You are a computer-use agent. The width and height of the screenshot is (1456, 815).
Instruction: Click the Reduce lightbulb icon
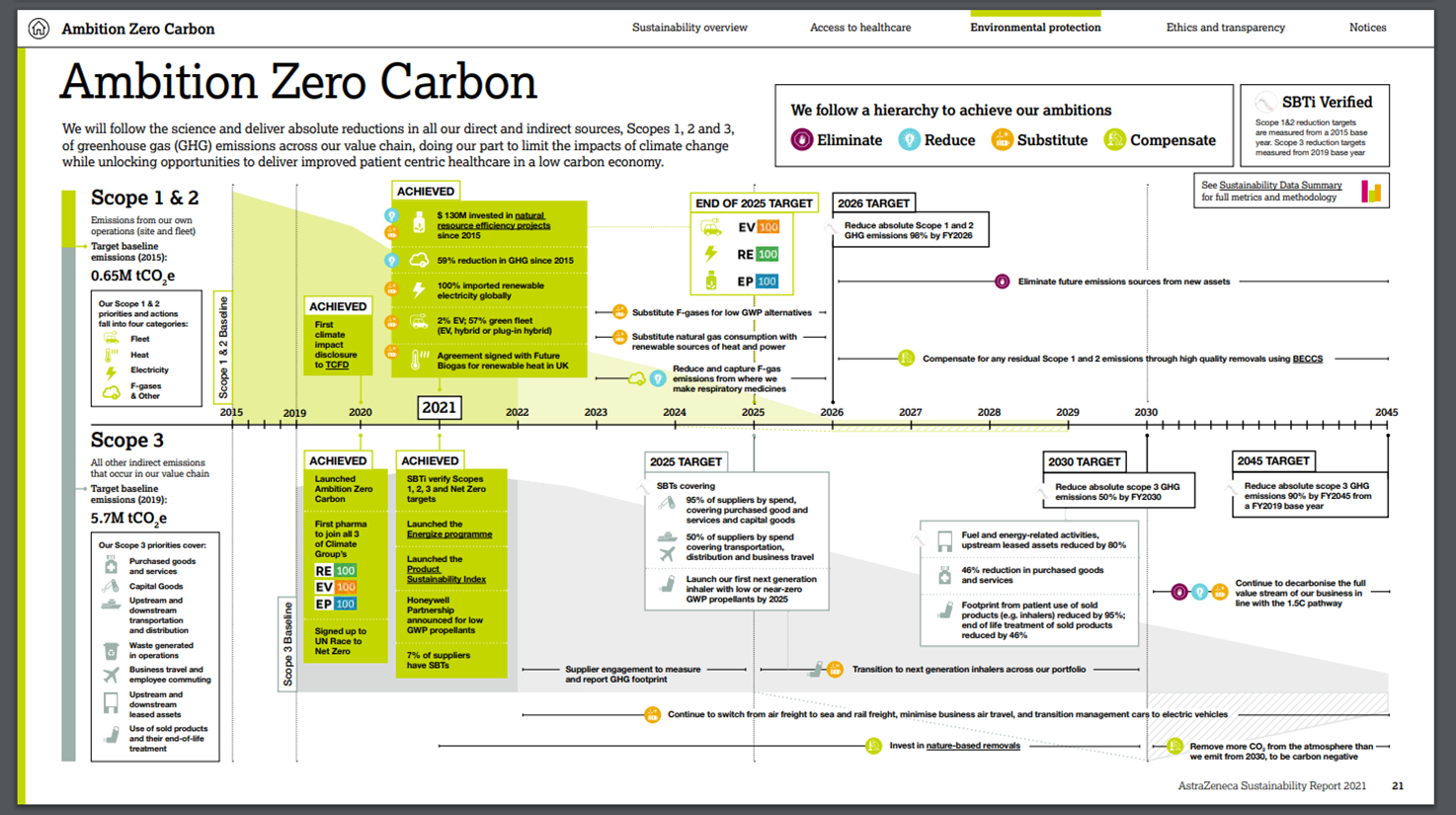click(x=909, y=139)
